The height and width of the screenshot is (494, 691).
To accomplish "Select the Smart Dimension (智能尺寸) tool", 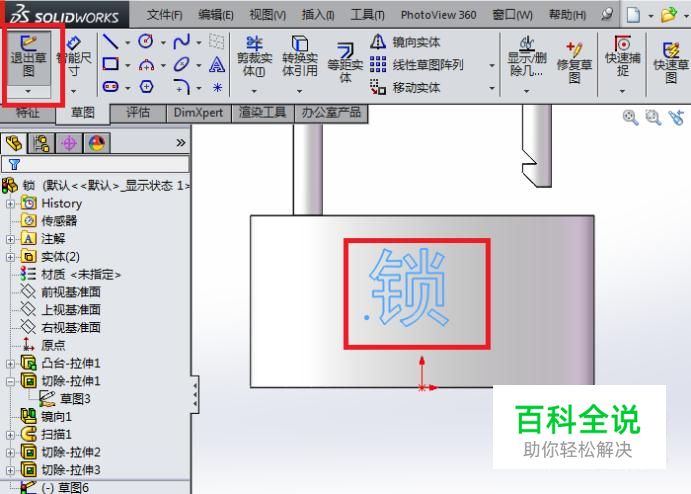I will coord(74,56).
